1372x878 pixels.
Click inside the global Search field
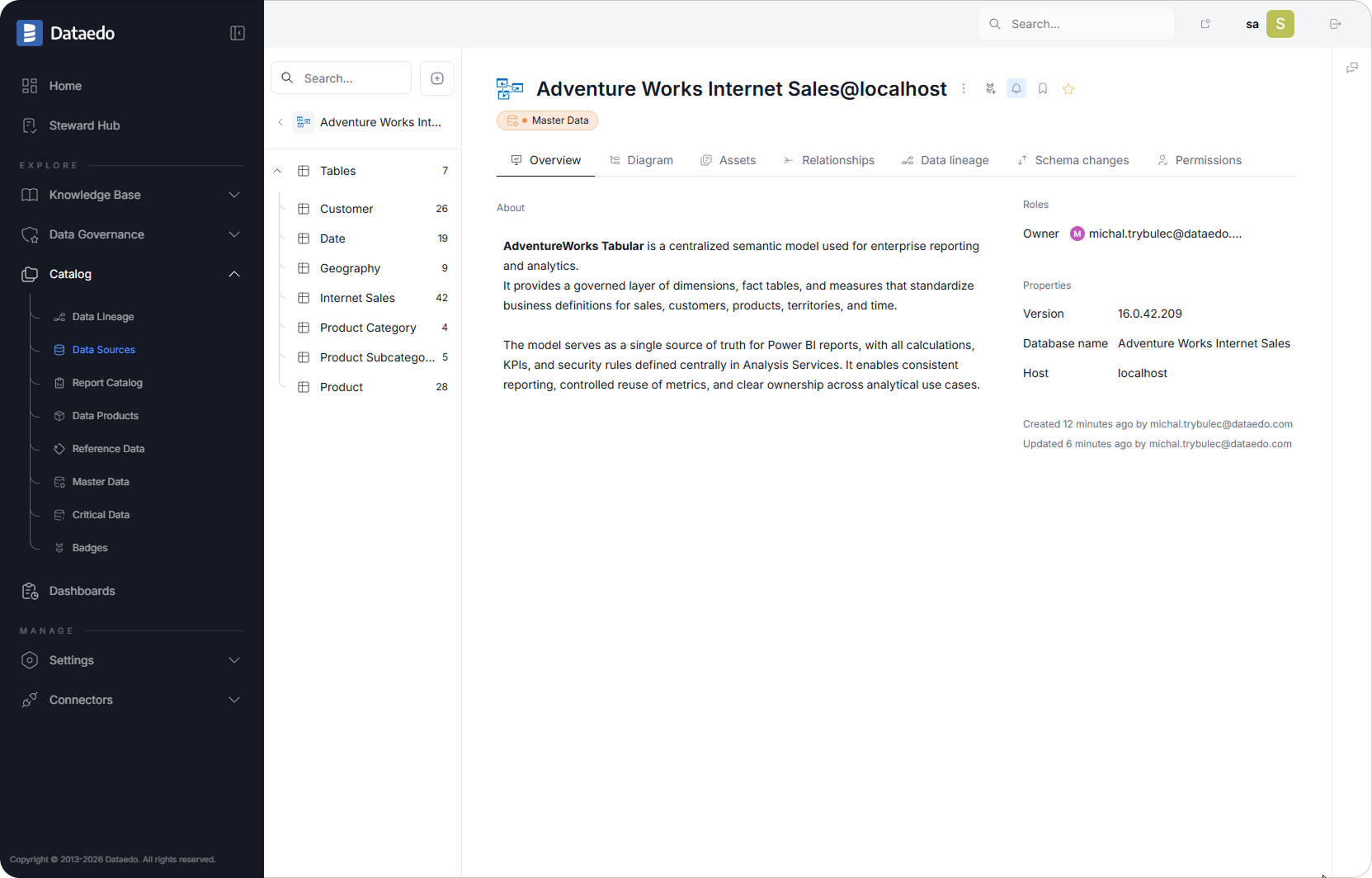tap(1076, 24)
